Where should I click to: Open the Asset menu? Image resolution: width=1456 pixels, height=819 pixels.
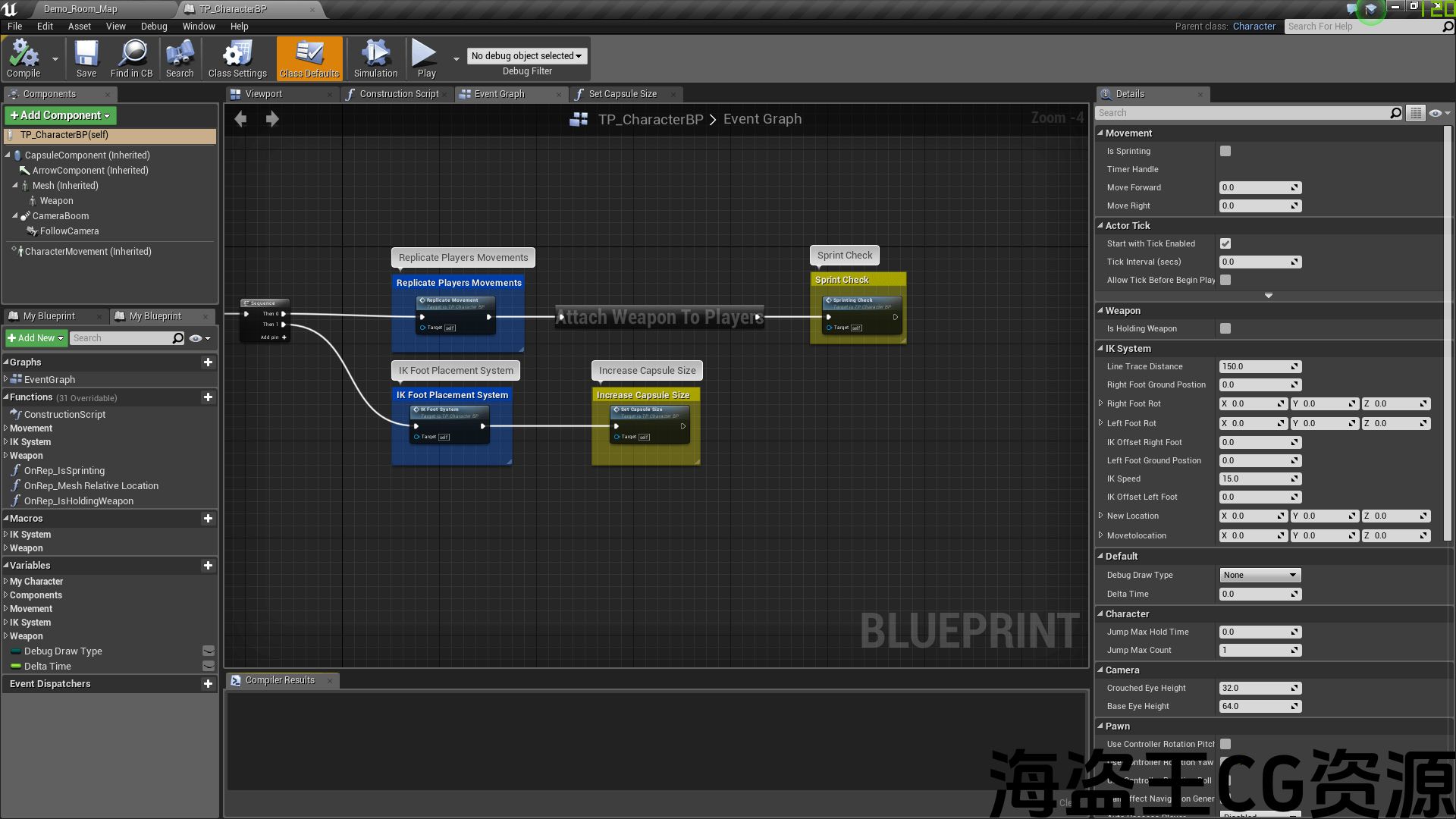79,26
